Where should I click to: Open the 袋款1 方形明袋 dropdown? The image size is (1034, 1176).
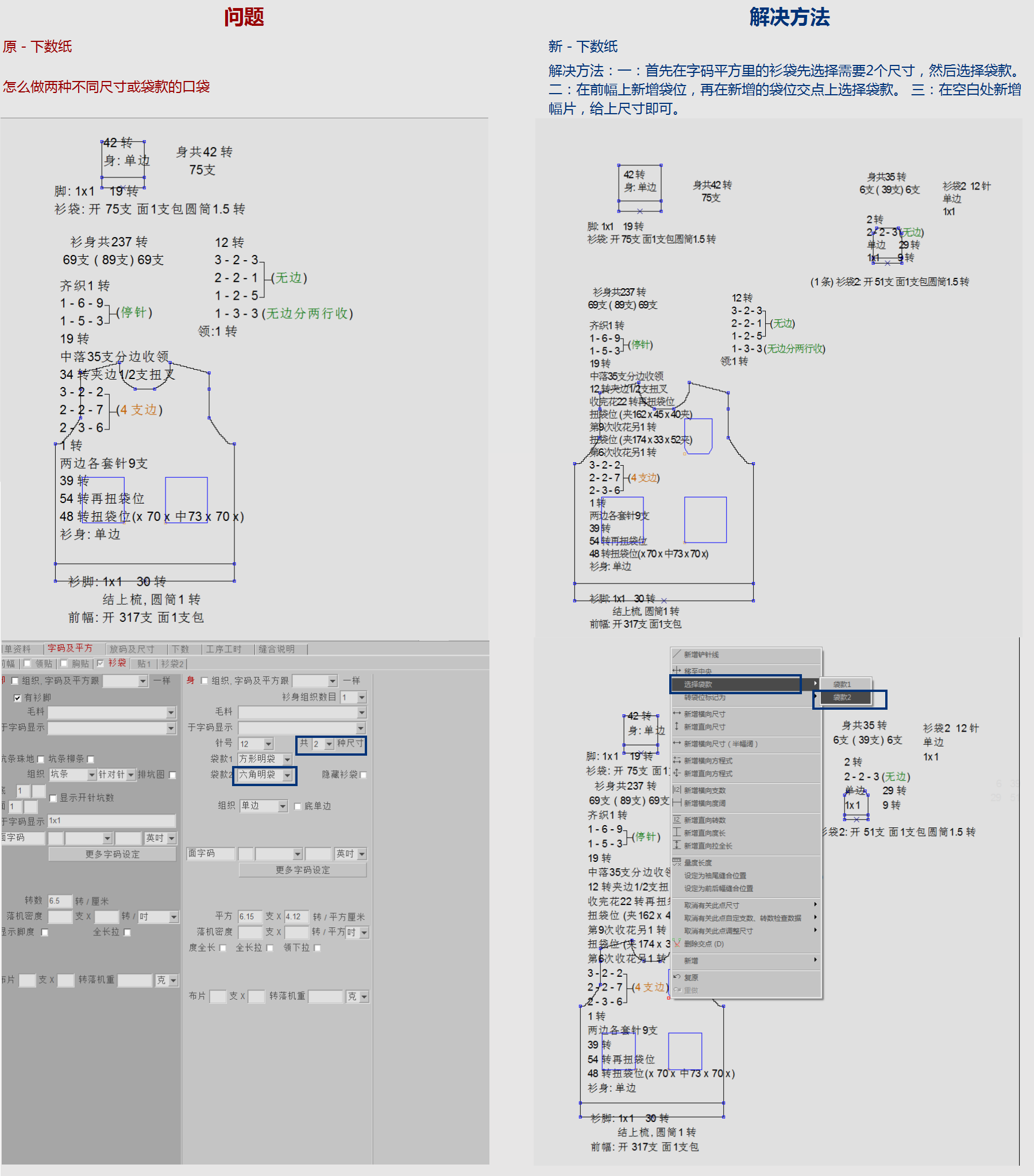[287, 760]
